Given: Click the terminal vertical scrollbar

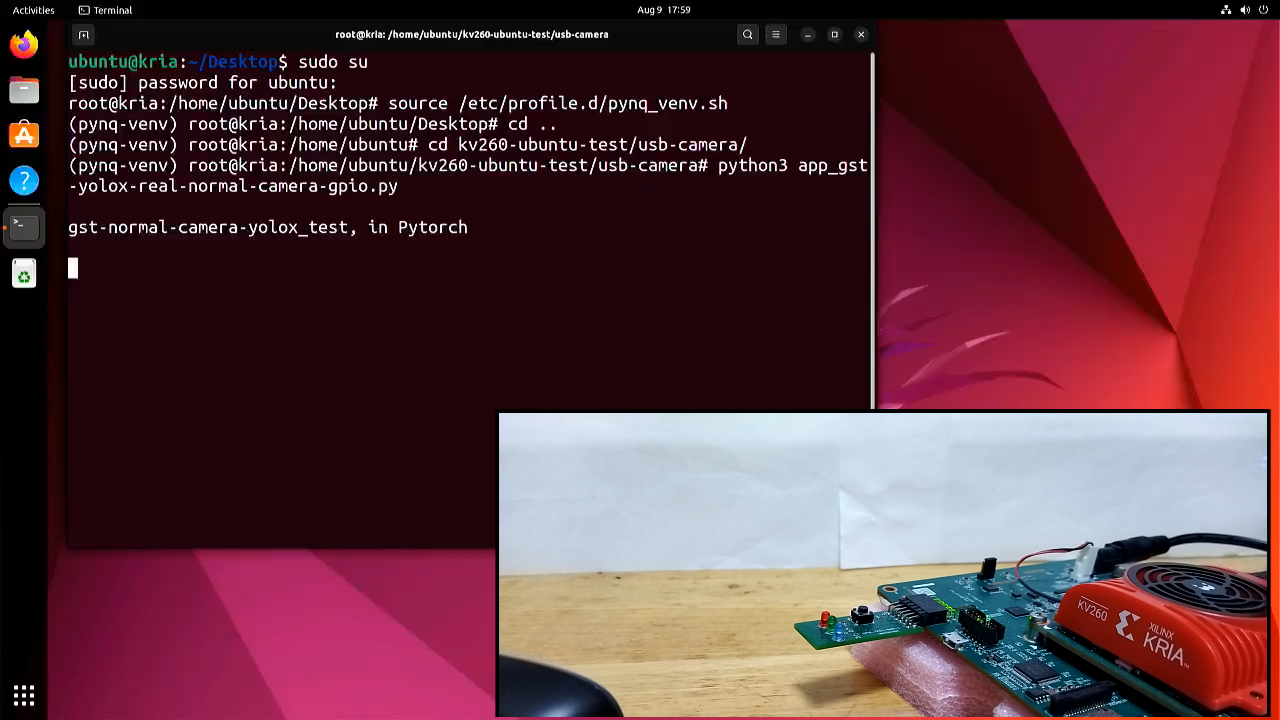Looking at the screenshot, I should coord(872,230).
